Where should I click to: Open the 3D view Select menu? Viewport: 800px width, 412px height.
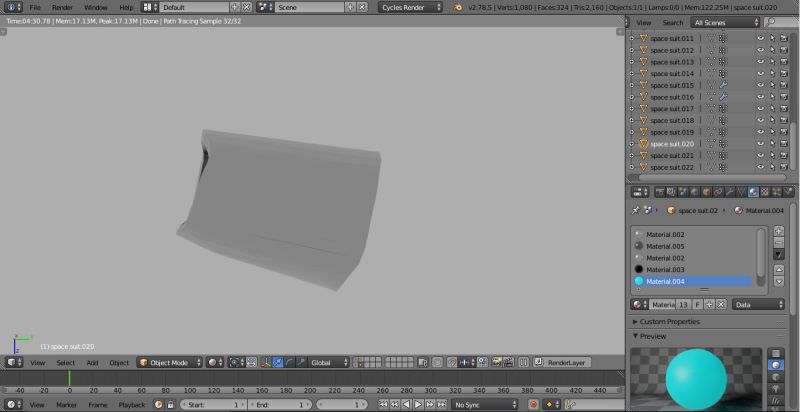click(65, 363)
